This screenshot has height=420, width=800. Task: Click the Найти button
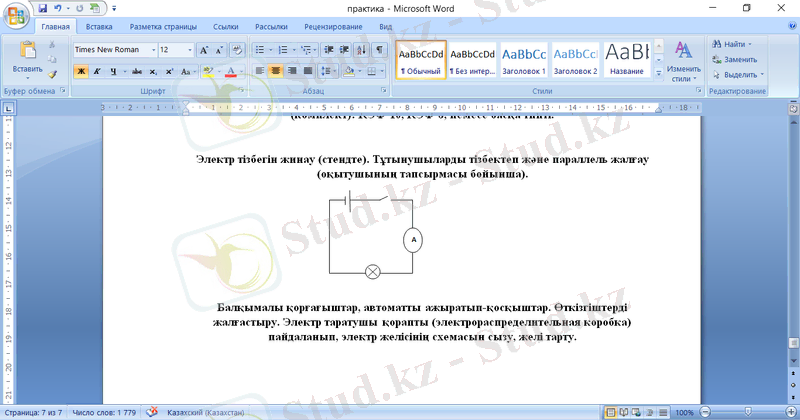(735, 44)
